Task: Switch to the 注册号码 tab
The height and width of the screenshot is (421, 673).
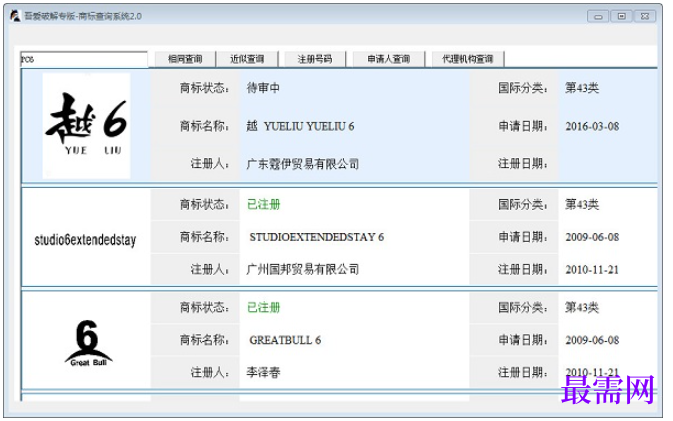Action: tap(315, 59)
